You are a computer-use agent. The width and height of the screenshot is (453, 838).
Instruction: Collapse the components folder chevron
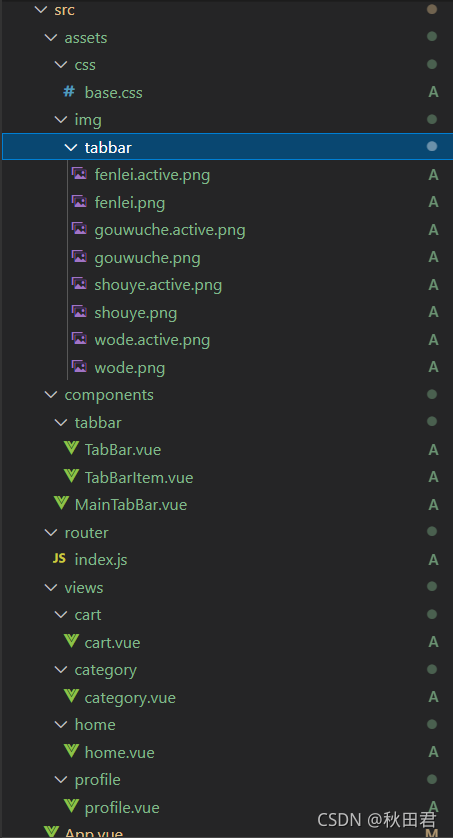click(x=51, y=394)
